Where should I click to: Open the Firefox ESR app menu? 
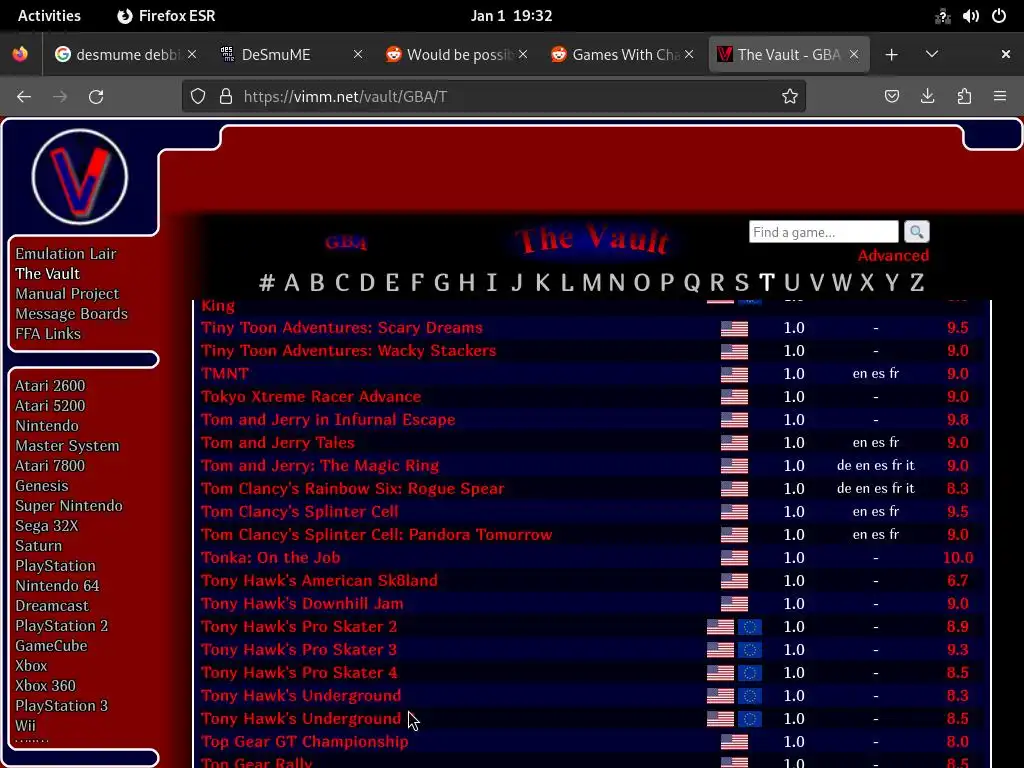pos(166,16)
